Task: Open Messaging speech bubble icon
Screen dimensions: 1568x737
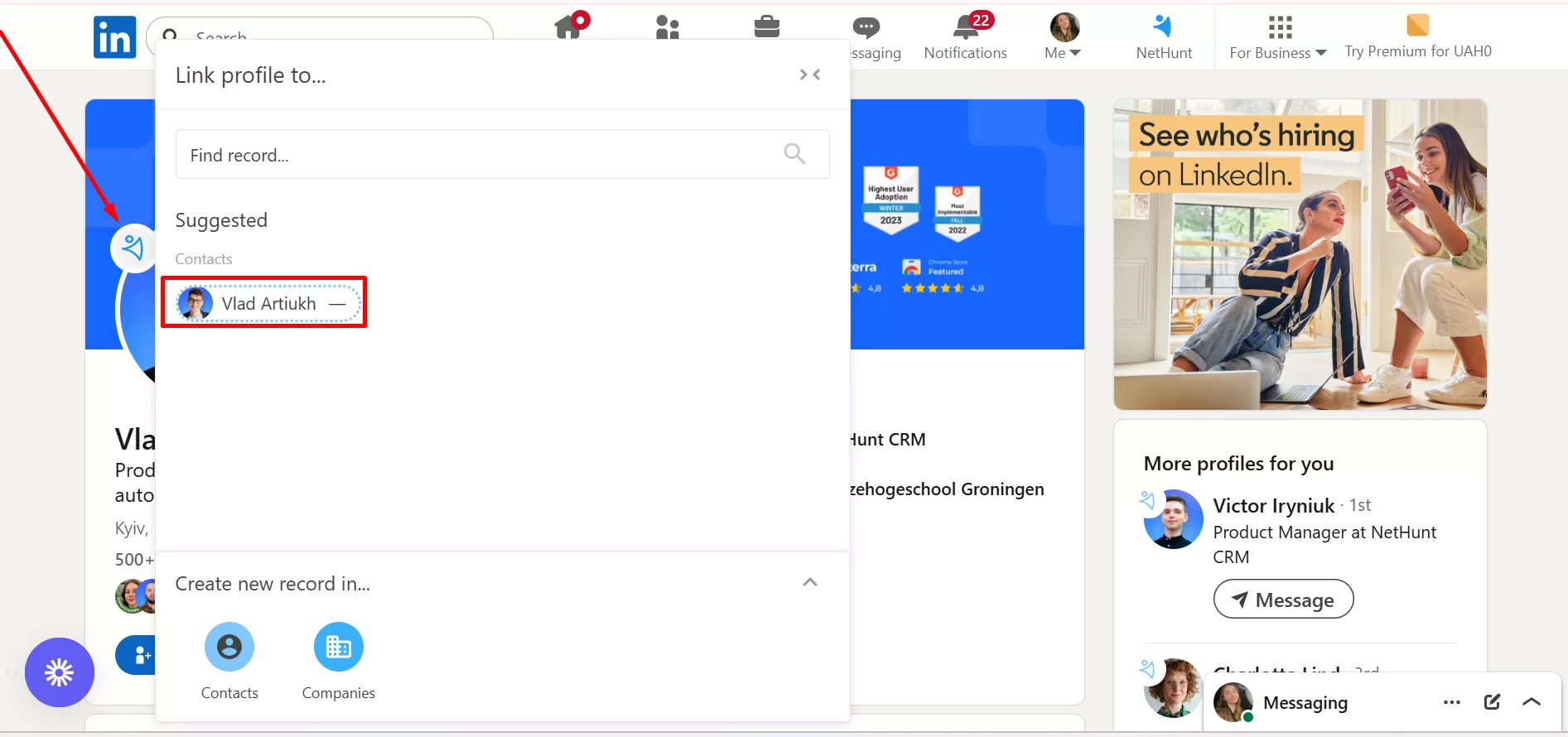Action: coord(866,28)
